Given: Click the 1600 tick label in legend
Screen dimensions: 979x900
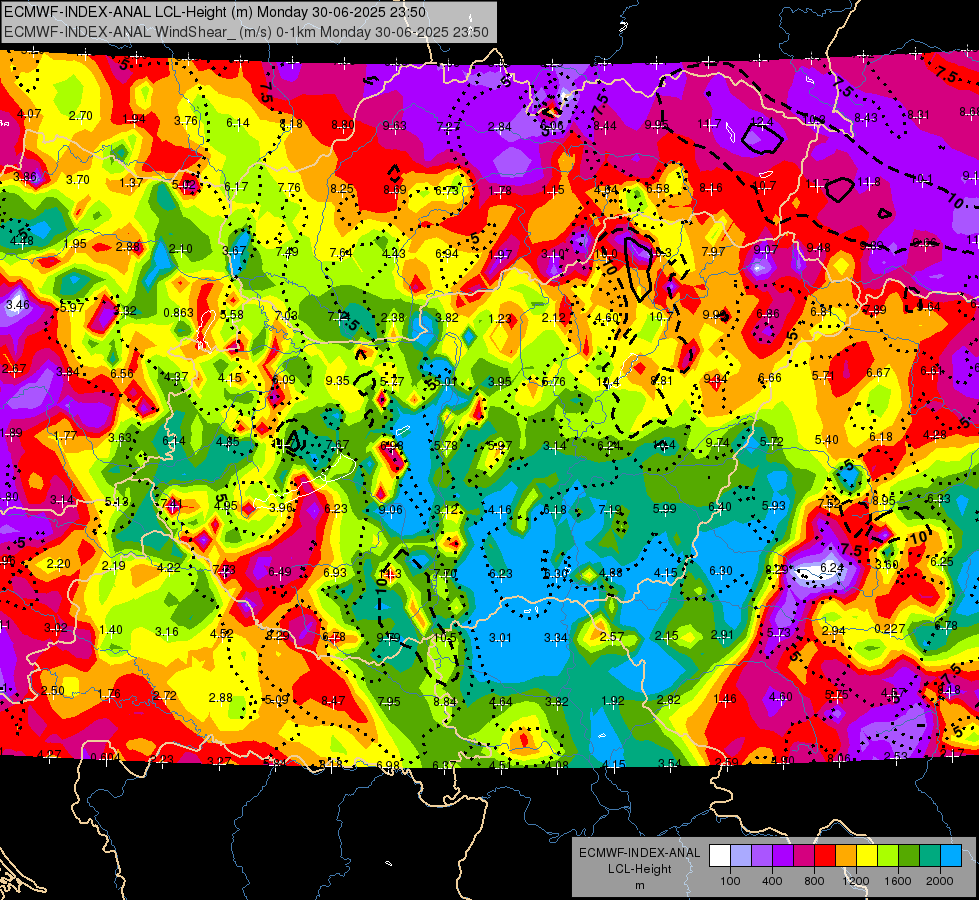Looking at the screenshot, I should pos(897,881).
